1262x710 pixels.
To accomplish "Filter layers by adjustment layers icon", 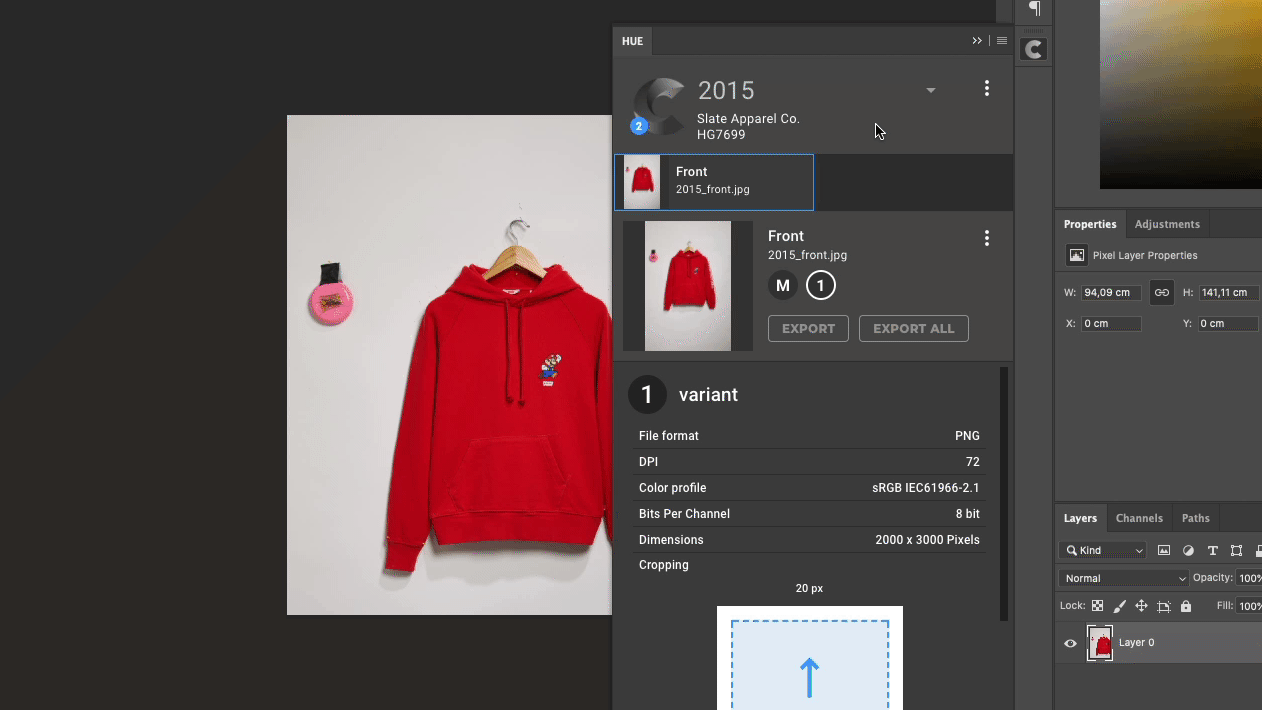I will 1188,551.
